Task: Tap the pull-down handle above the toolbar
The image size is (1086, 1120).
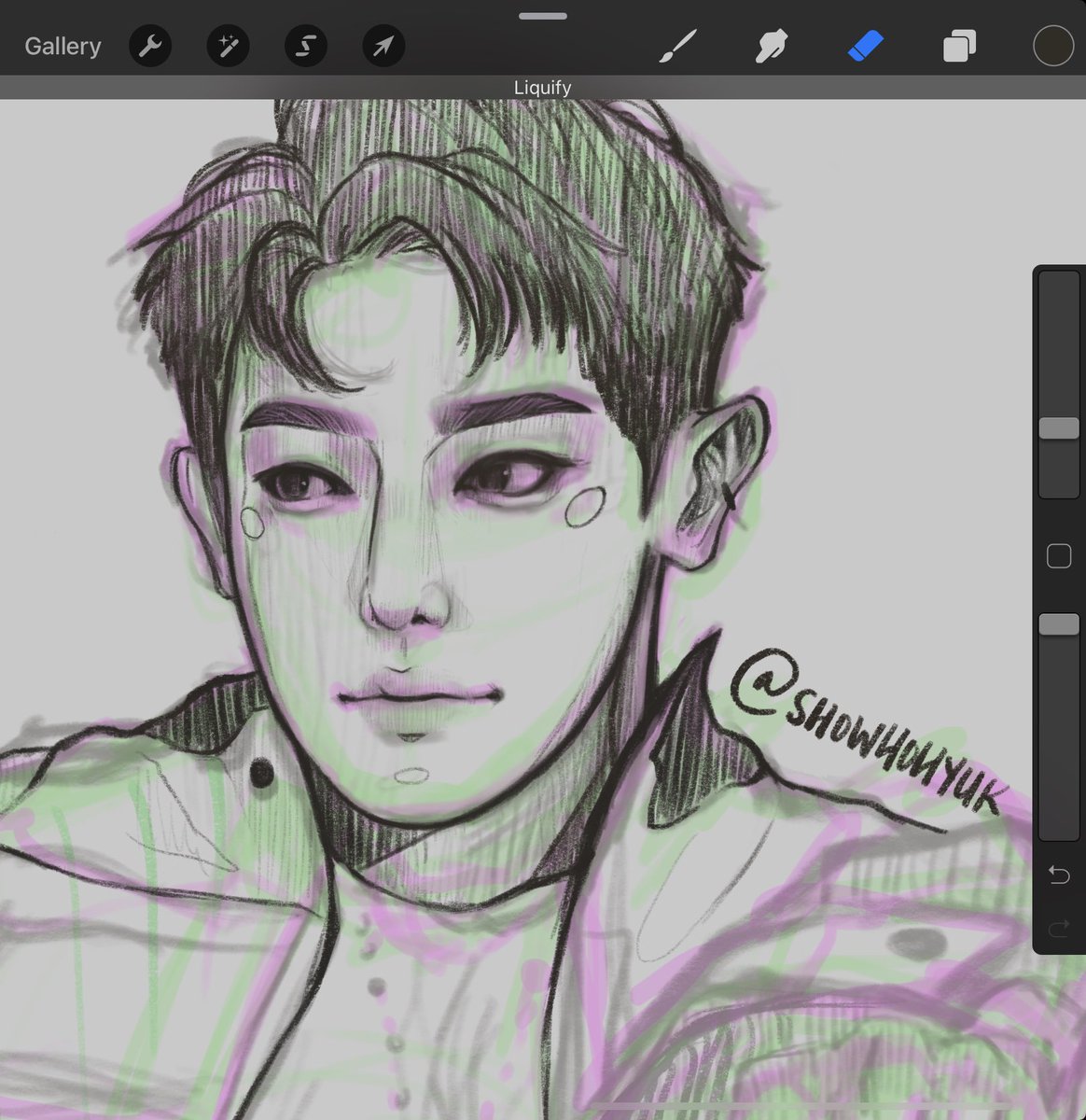Action: click(543, 16)
